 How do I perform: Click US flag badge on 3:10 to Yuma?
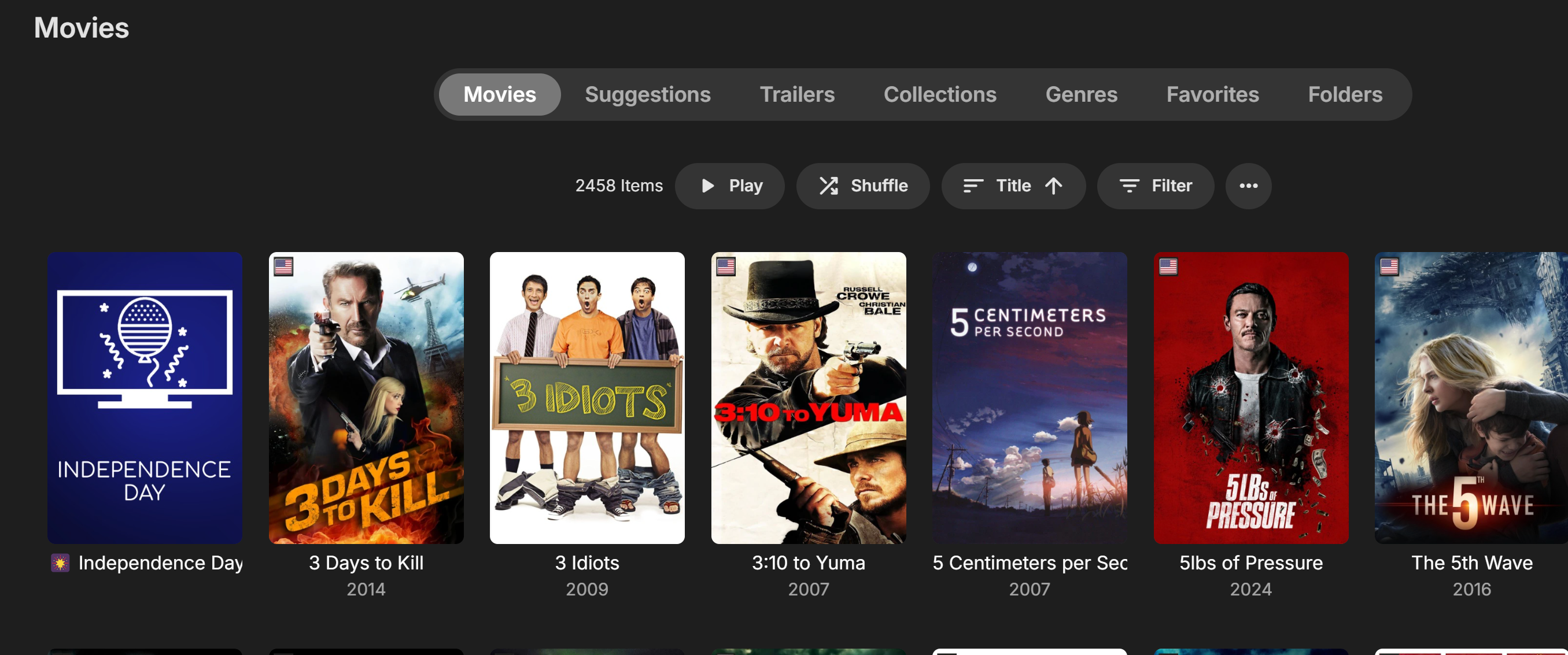(725, 267)
